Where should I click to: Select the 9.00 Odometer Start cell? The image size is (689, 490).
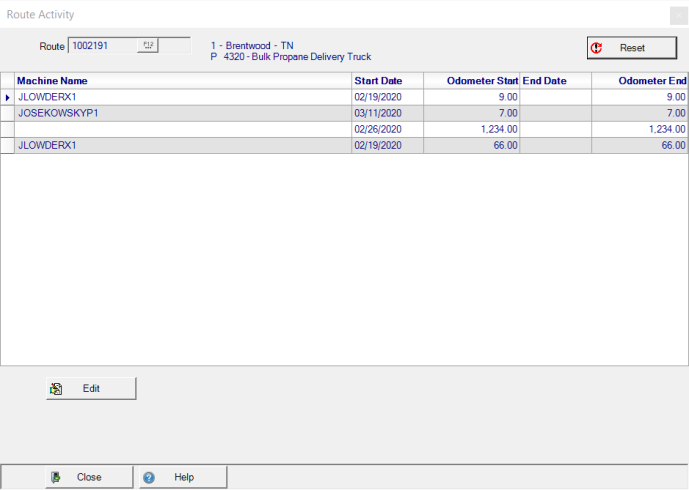[x=470, y=97]
